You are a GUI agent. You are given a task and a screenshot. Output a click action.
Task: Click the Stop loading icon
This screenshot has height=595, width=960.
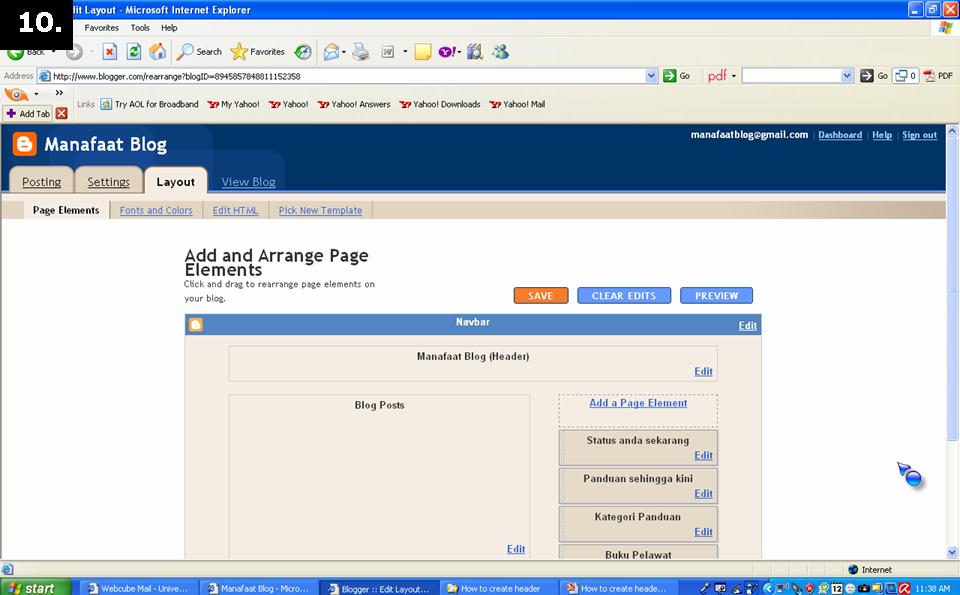[110, 52]
